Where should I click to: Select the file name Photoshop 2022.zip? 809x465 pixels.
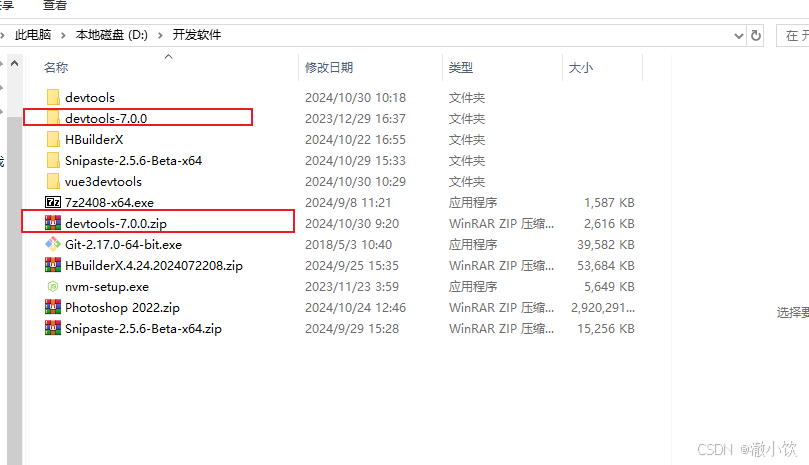click(122, 308)
